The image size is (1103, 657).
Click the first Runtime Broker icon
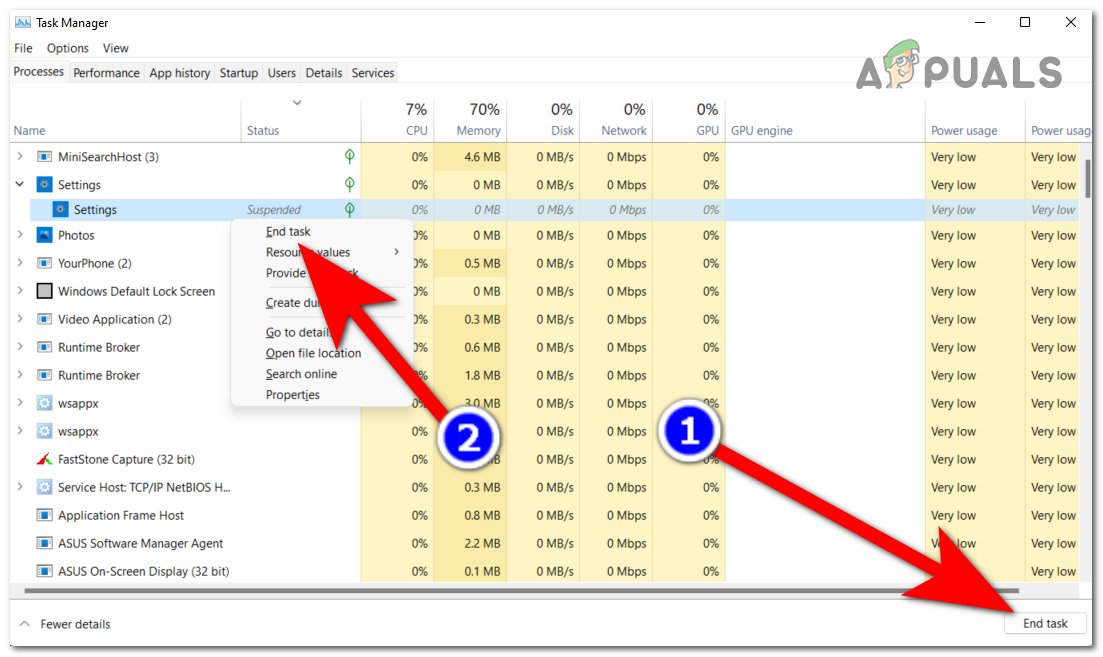coord(44,347)
